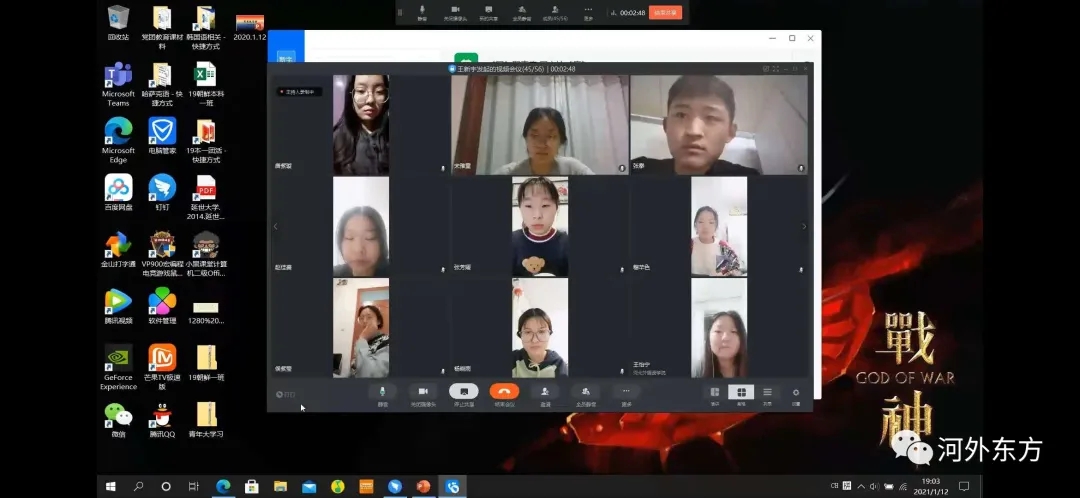Open GeForce Experience desktop icon
Image resolution: width=1080 pixels, height=498 pixels.
pyautogui.click(x=118, y=361)
